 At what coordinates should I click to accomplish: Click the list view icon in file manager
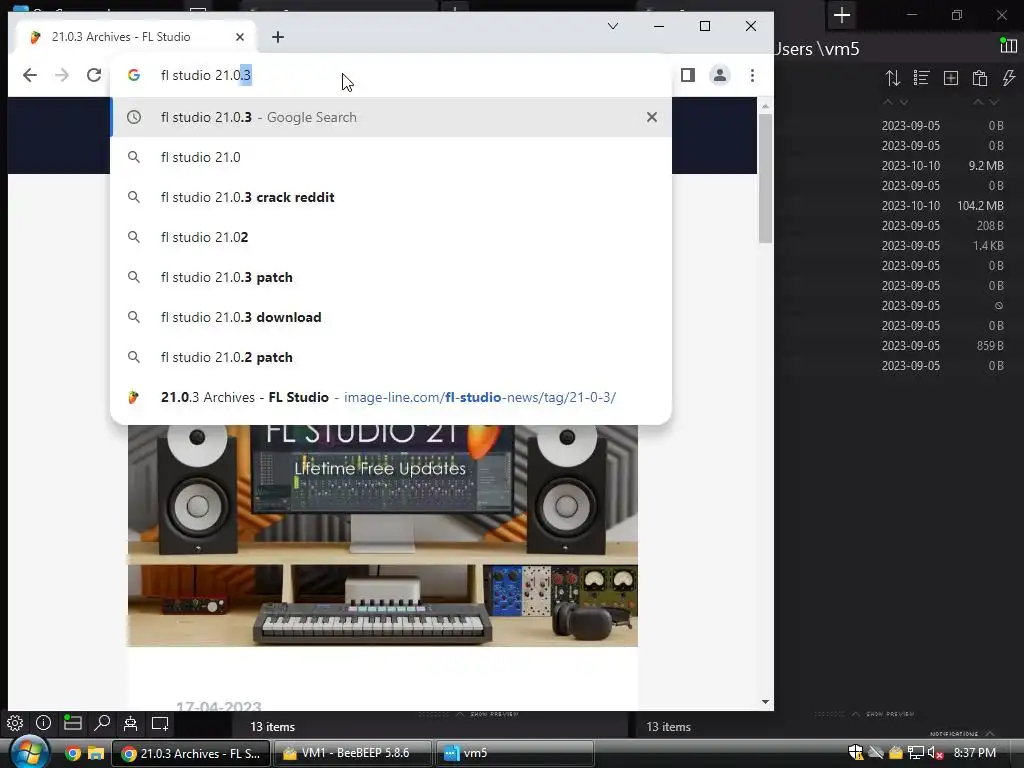pos(921,78)
